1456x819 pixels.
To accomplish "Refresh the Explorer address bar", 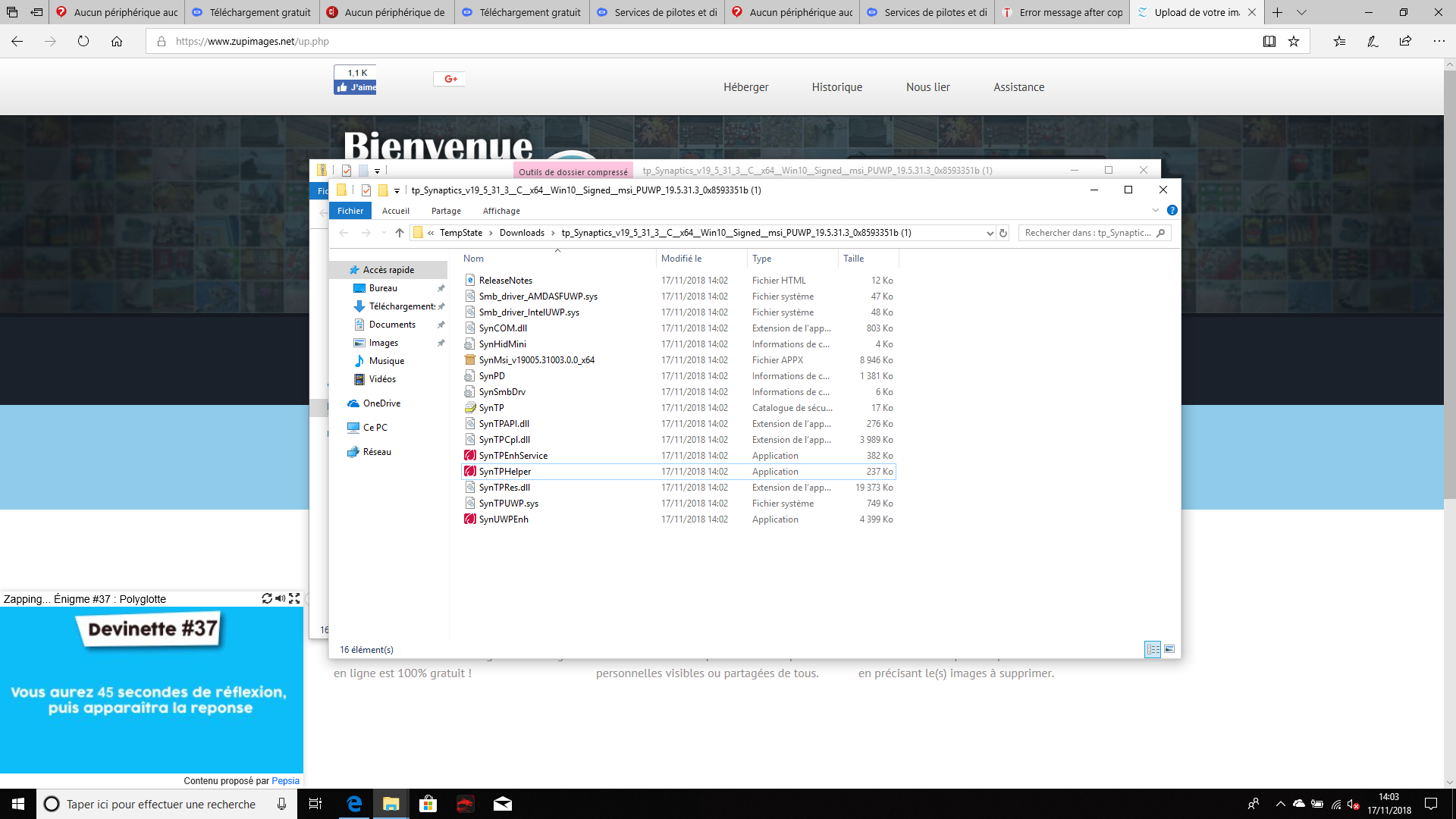I will pyautogui.click(x=1003, y=234).
